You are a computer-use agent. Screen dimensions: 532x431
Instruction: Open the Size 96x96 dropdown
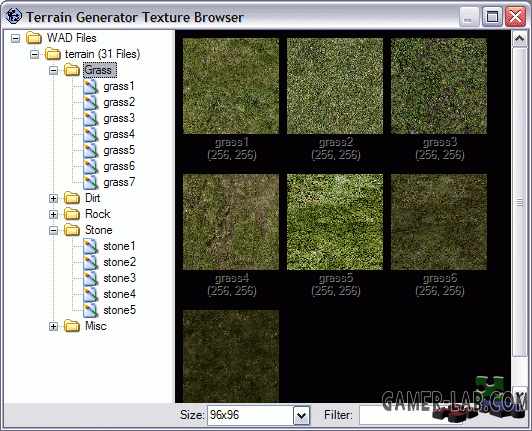click(x=302, y=415)
